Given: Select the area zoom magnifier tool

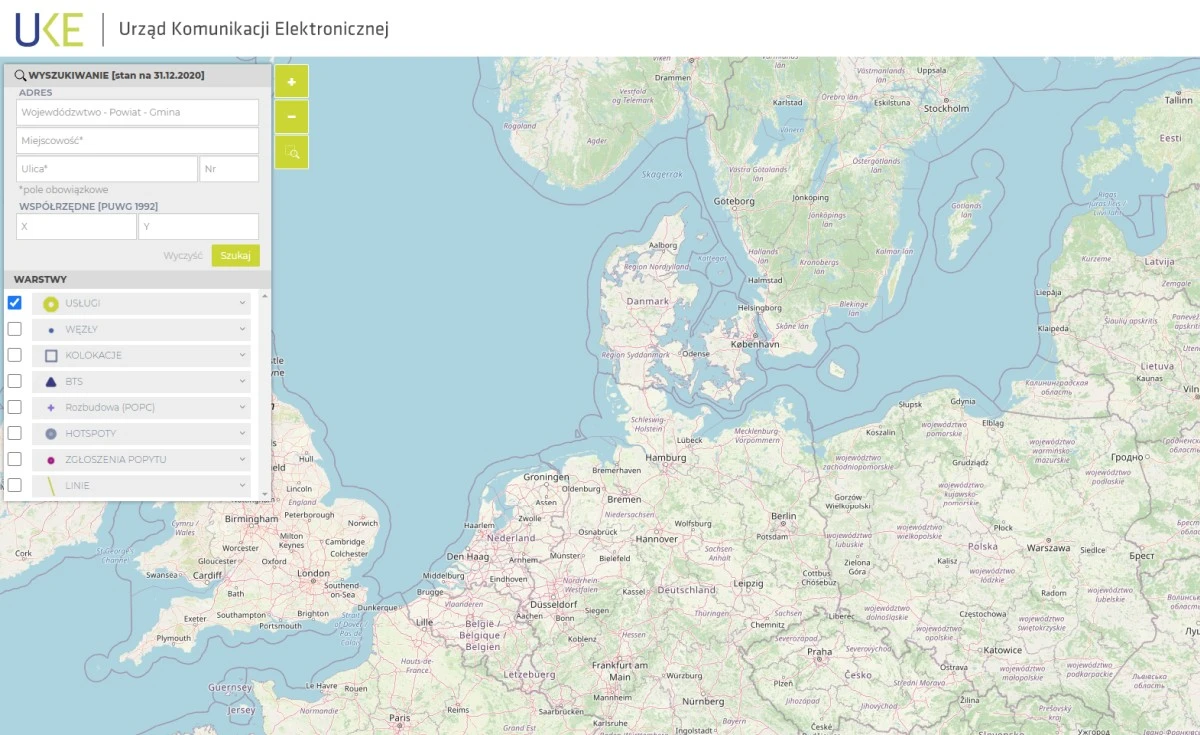Looking at the screenshot, I should [x=291, y=152].
